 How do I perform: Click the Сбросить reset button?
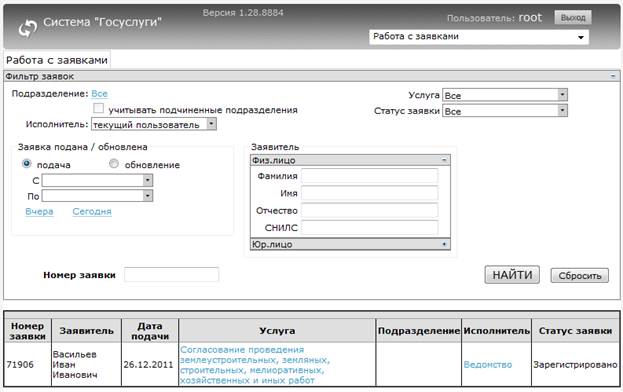click(579, 276)
